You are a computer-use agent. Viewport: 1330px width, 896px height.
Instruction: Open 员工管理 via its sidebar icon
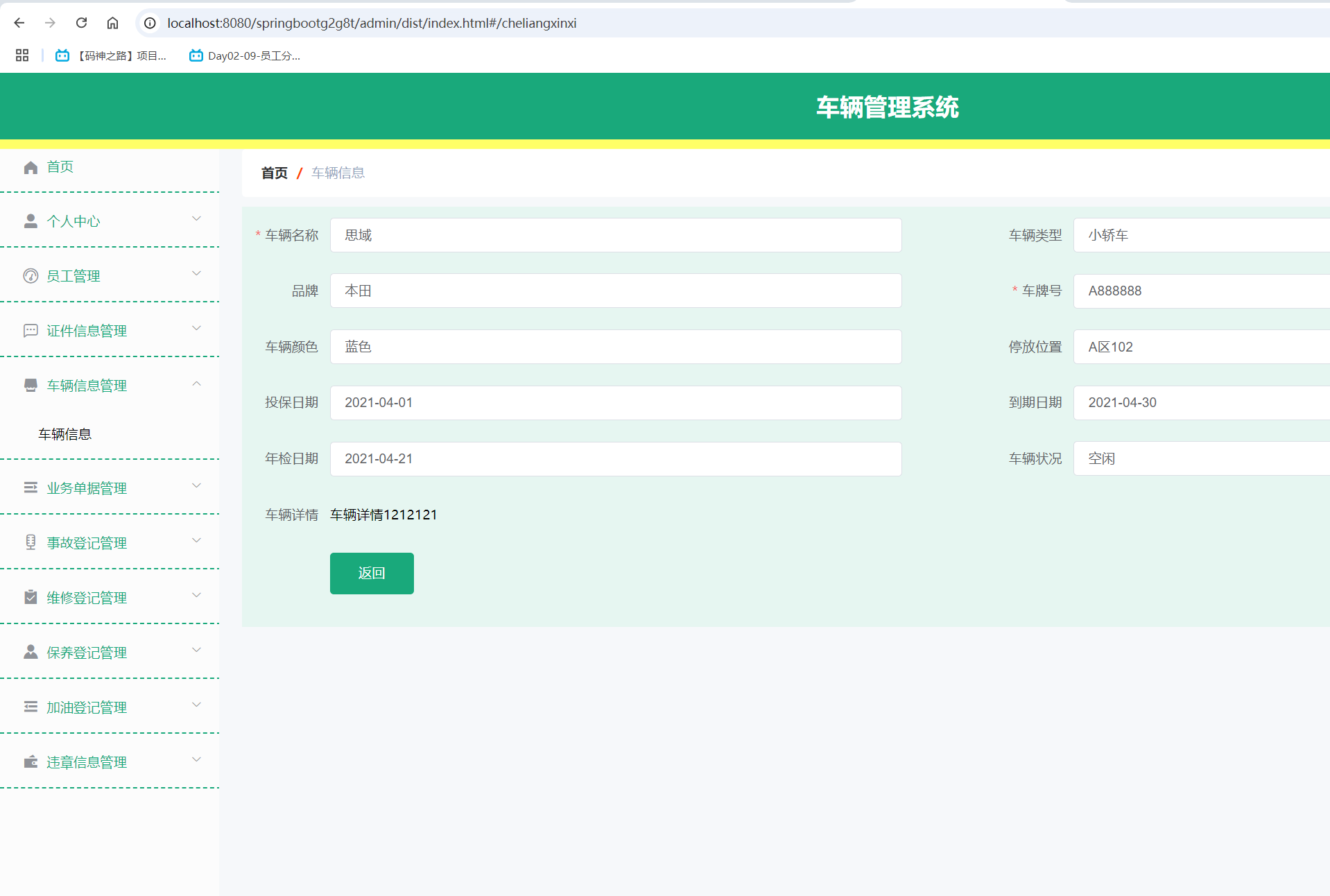pos(30,275)
